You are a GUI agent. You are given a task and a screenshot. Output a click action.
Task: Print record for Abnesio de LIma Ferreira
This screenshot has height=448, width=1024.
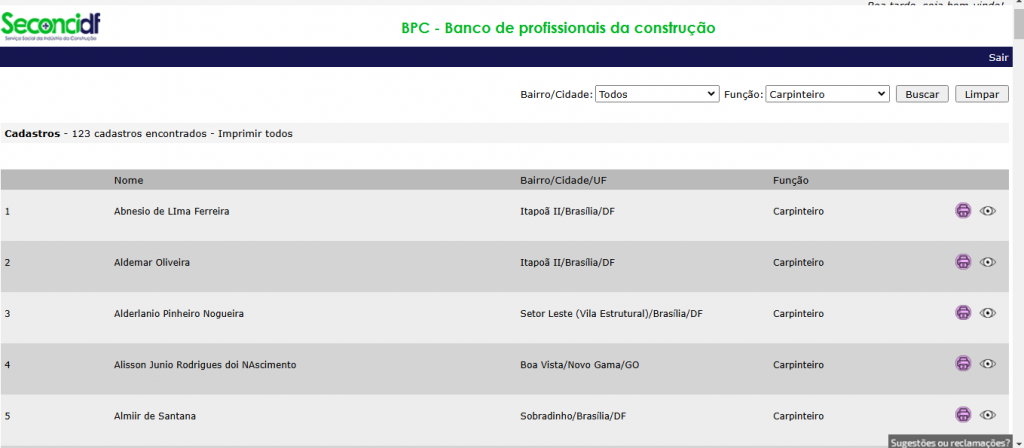pos(963,210)
